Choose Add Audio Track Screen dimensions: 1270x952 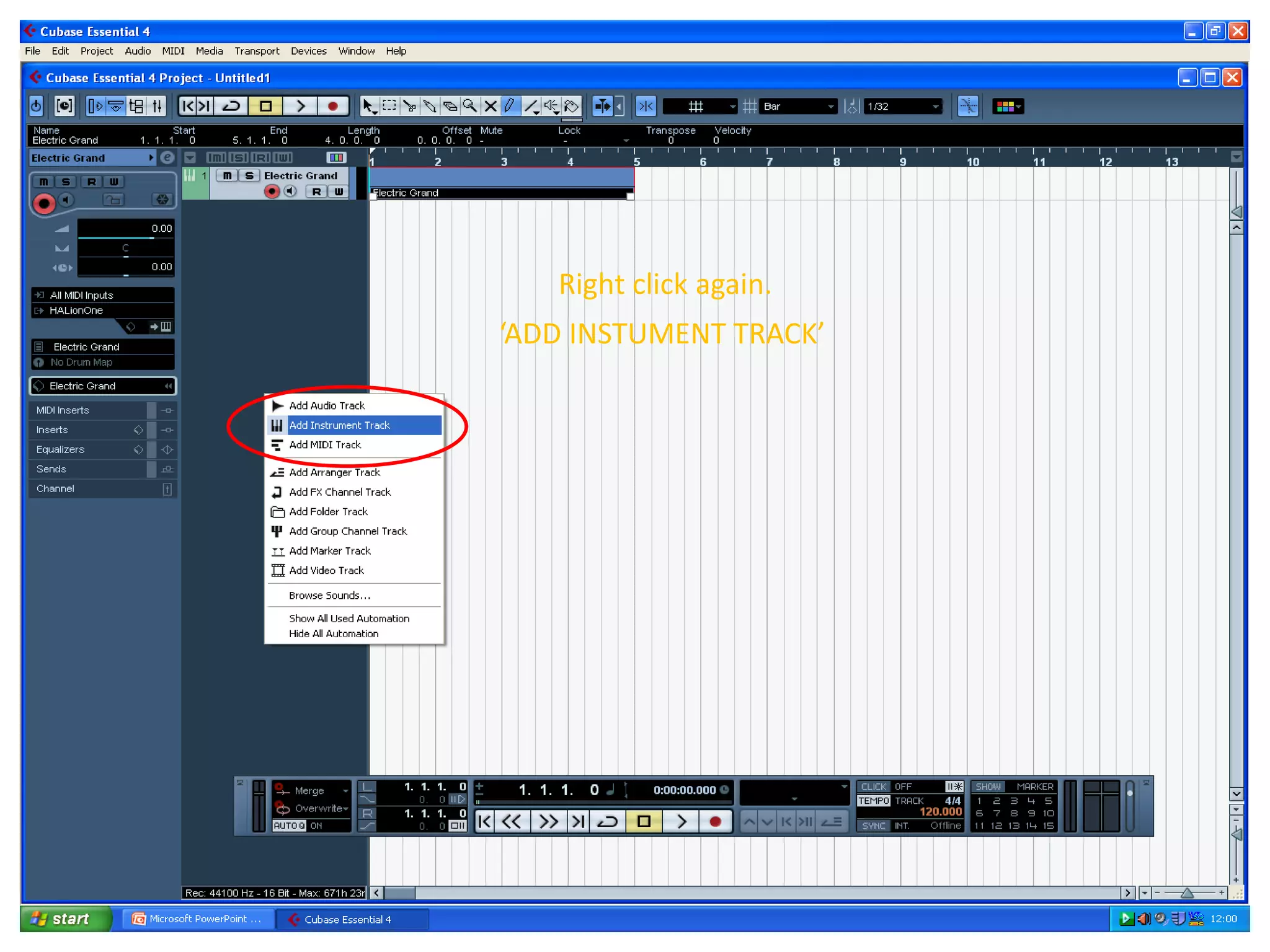coord(355,406)
